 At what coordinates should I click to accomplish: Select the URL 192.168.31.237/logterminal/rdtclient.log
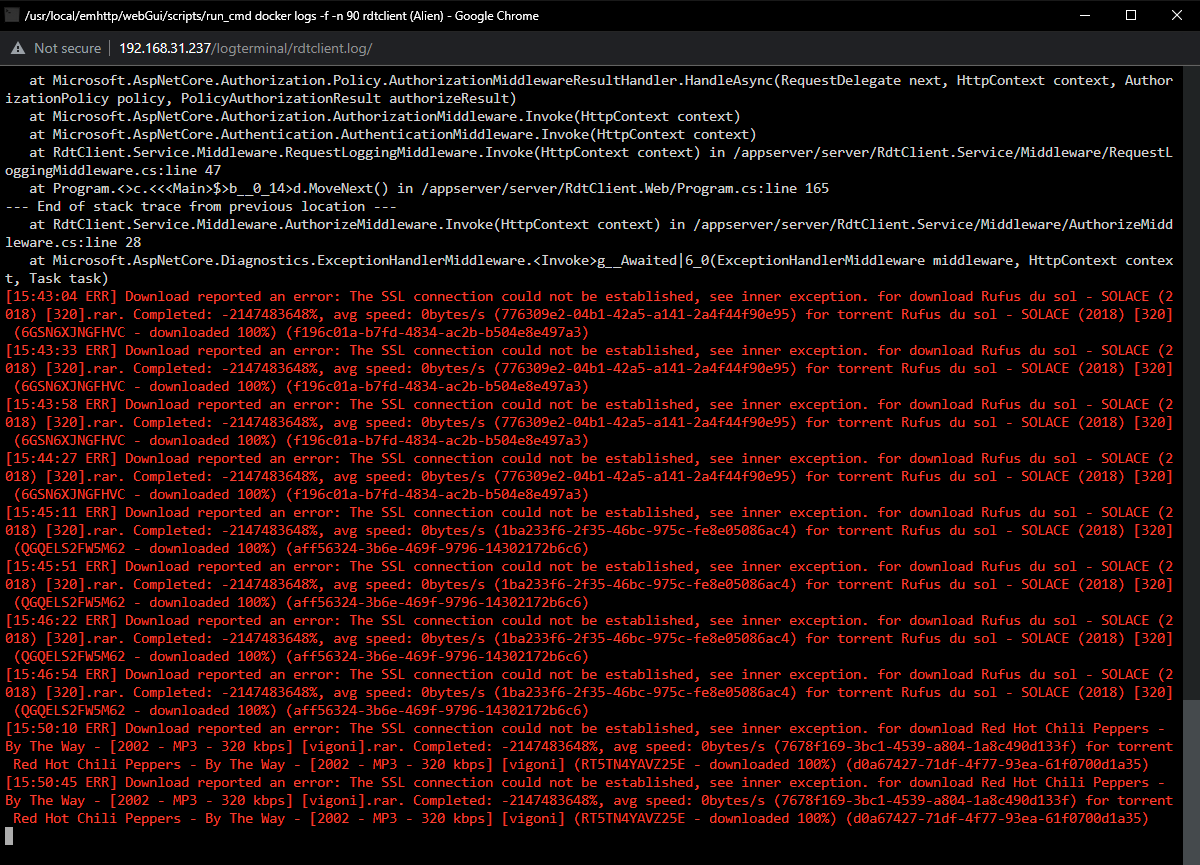coord(245,47)
